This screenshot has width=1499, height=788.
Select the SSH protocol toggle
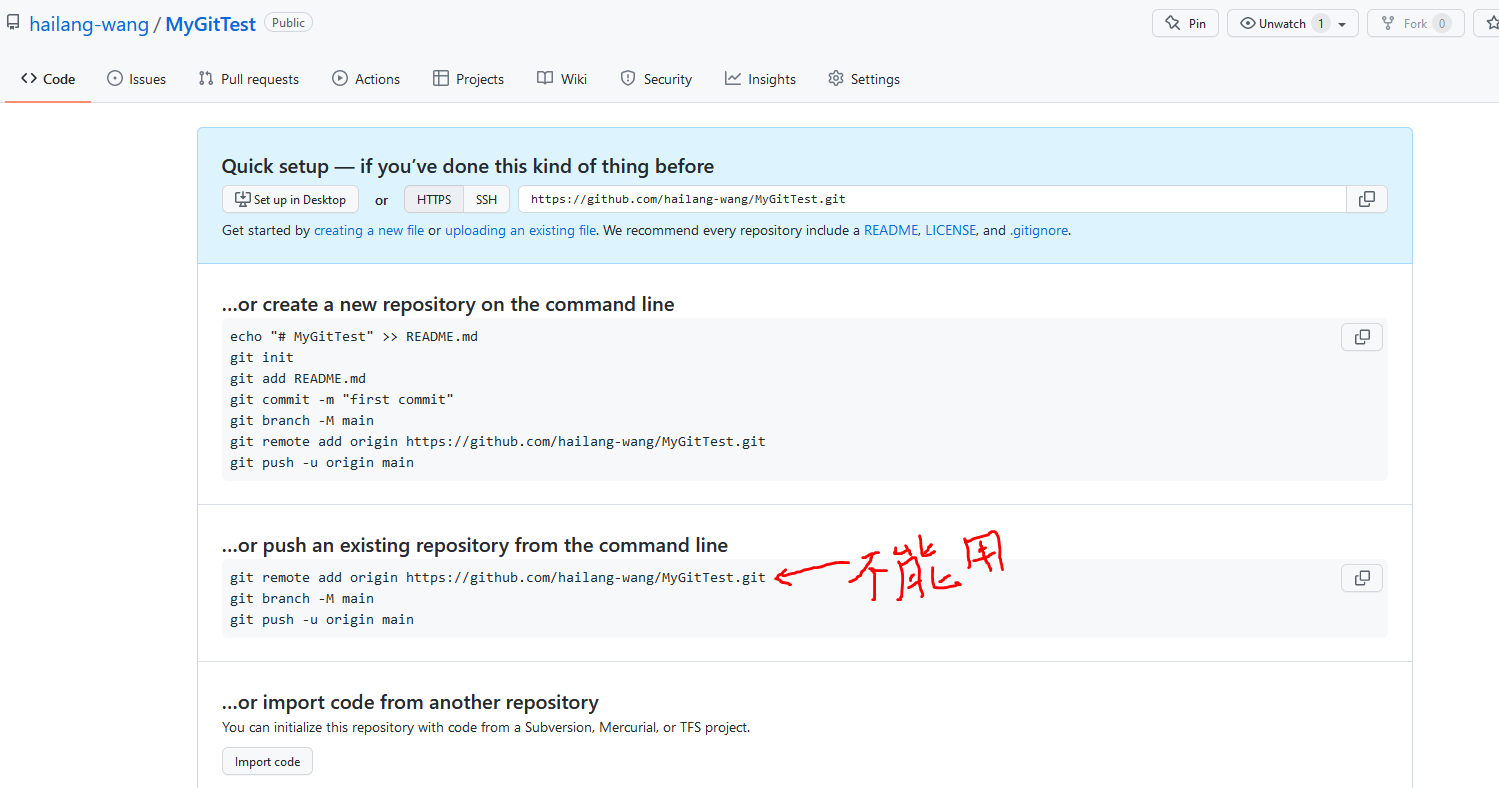487,200
